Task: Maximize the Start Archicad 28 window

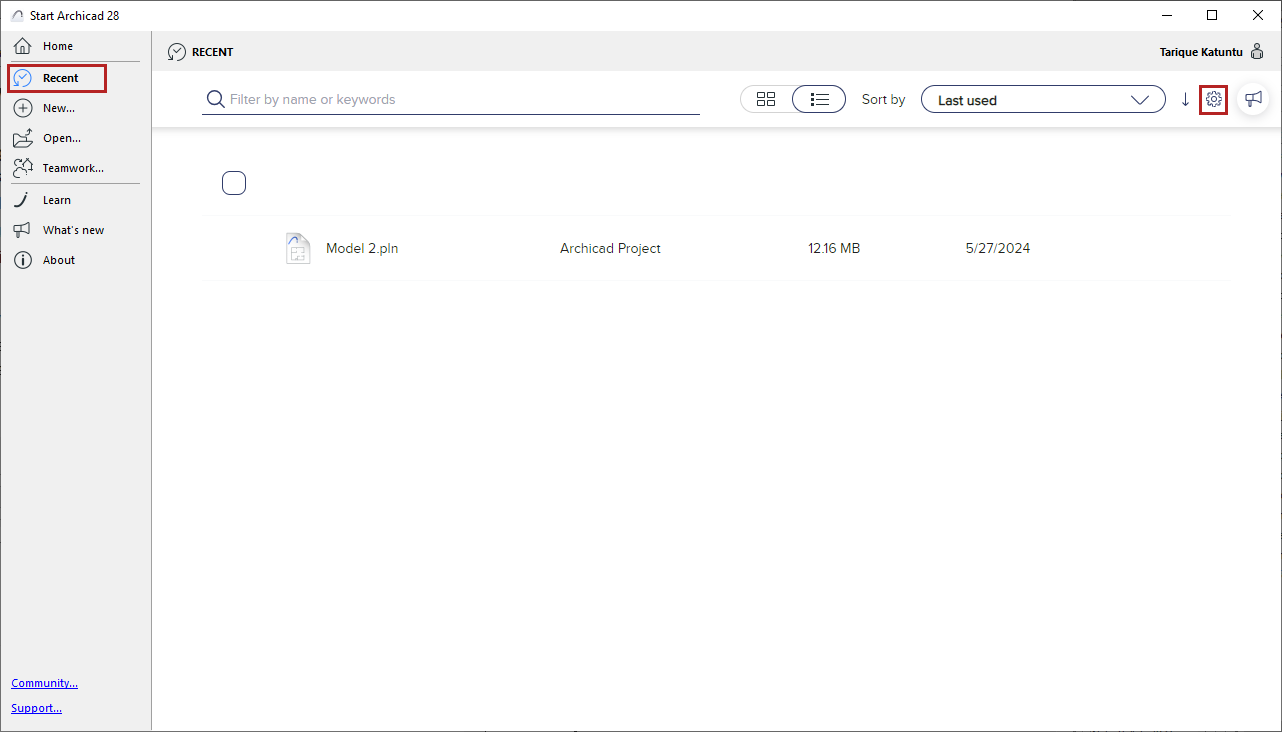Action: [x=1212, y=15]
